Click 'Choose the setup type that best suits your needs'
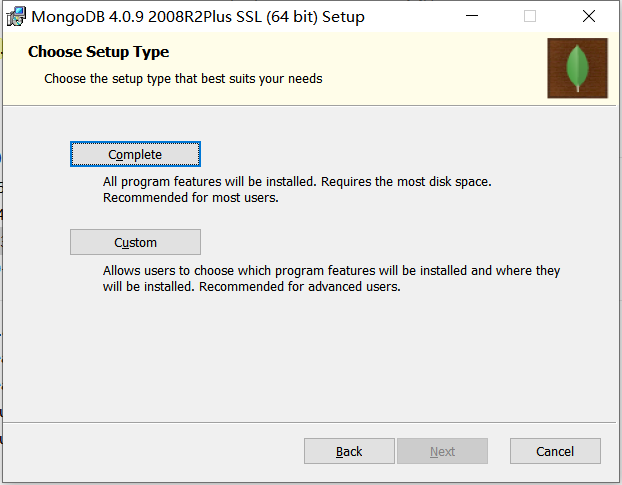The width and height of the screenshot is (622, 485). [183, 79]
